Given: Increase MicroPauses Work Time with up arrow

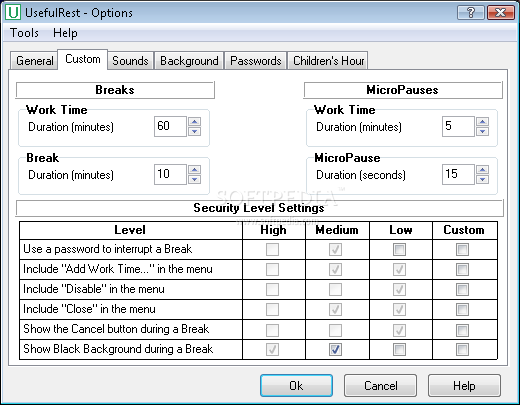Looking at the screenshot, I should 483,121.
